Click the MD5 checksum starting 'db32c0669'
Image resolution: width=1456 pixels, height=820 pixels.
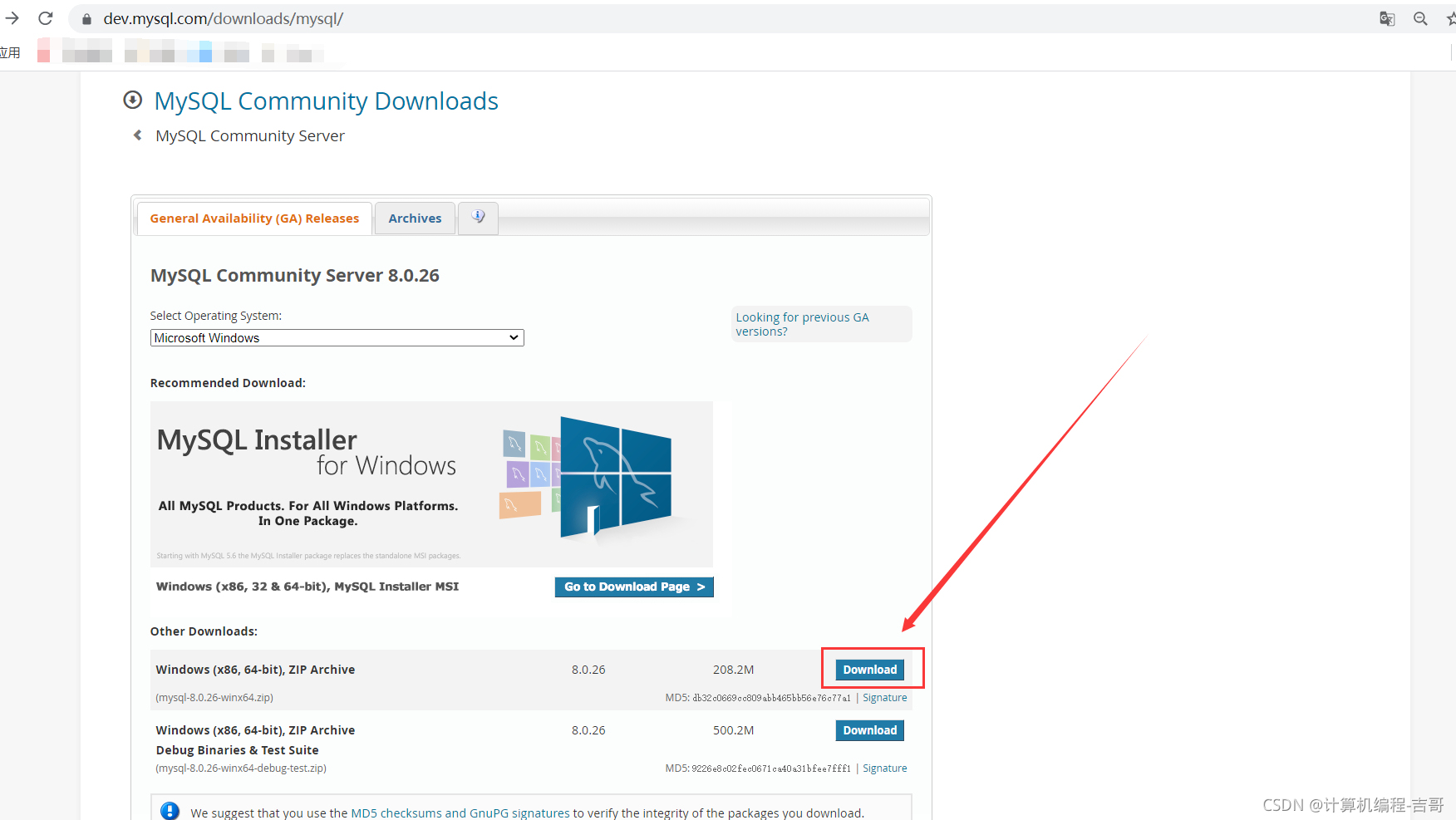771,698
